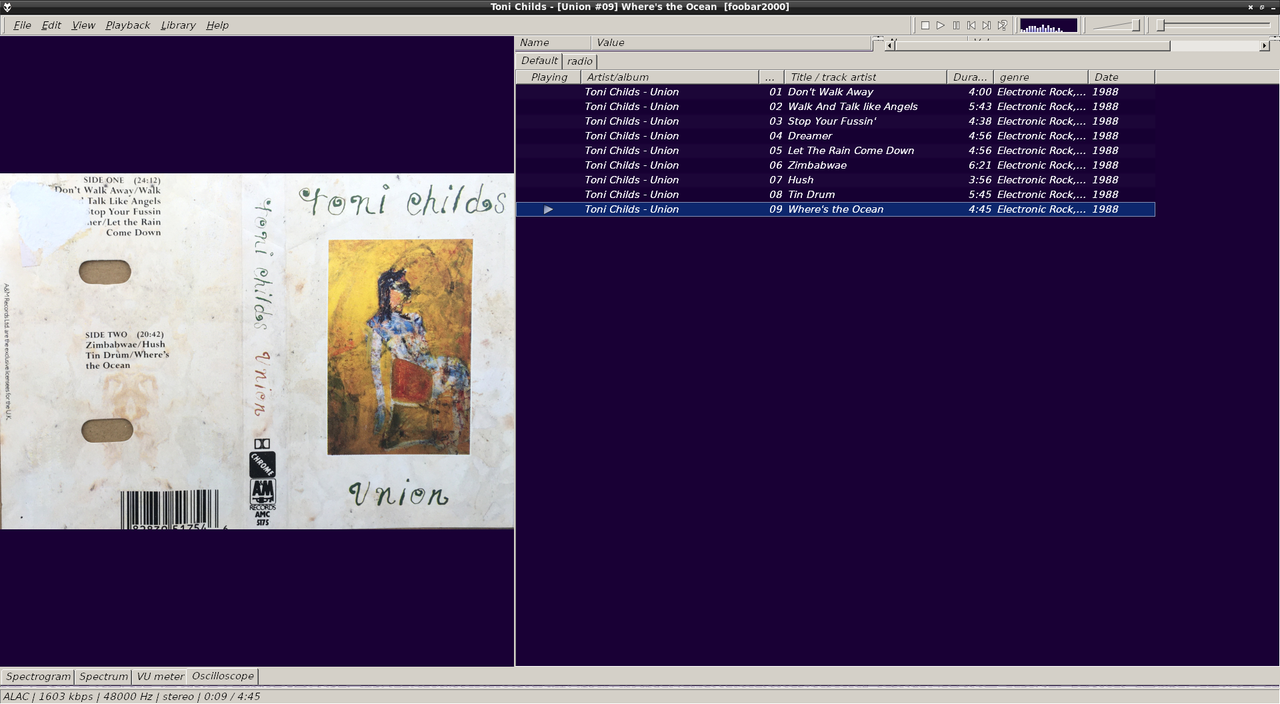1280x704 pixels.
Task: Sort by Duration column header
Action: point(970,77)
